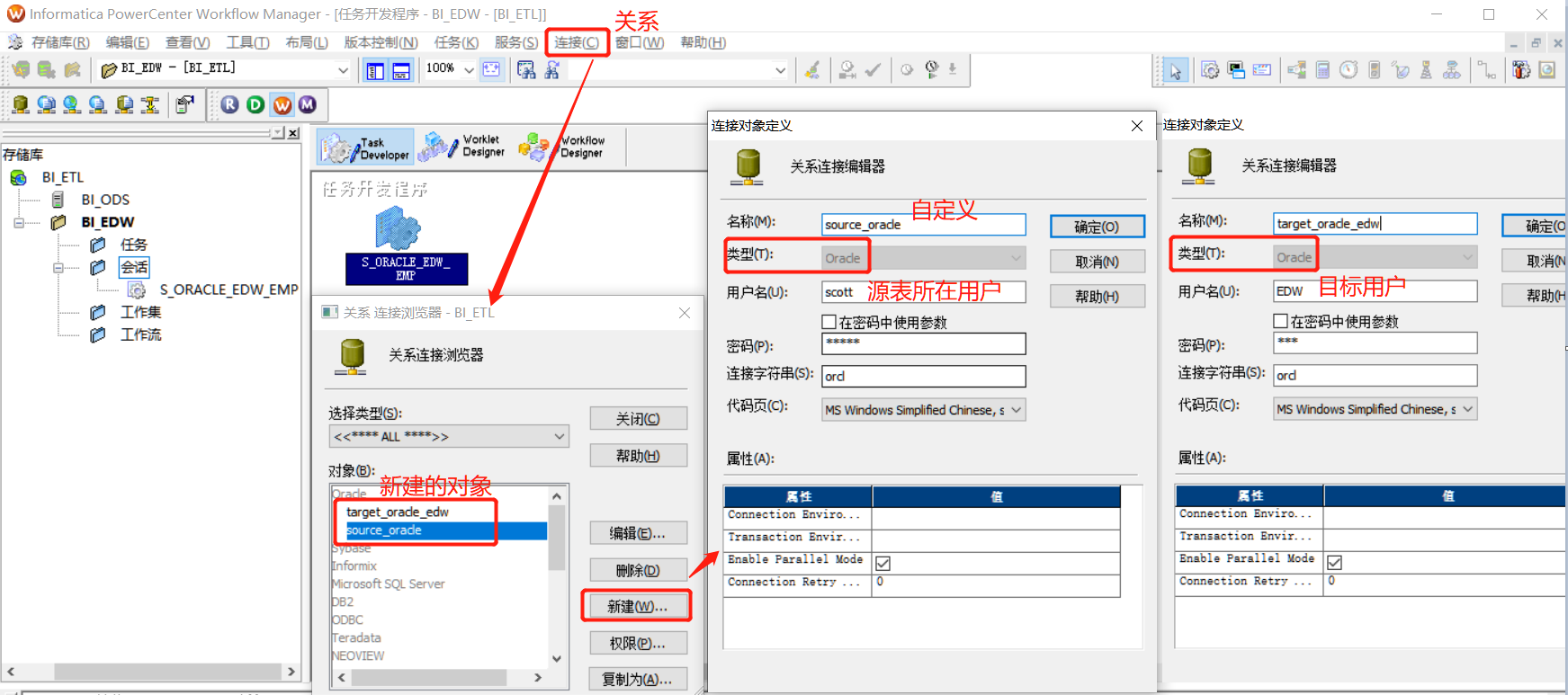Collapse the BI_EDW folder tree node

pyautogui.click(x=18, y=222)
